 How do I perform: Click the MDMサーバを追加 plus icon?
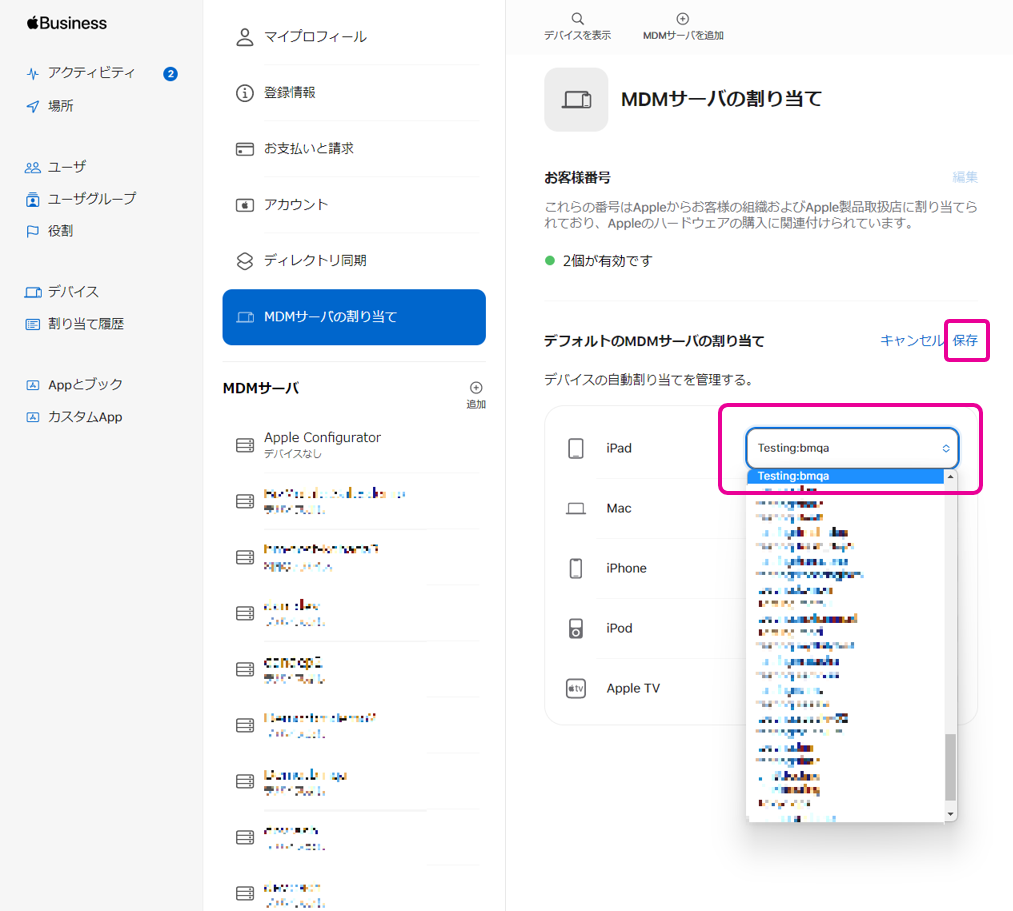pos(683,19)
